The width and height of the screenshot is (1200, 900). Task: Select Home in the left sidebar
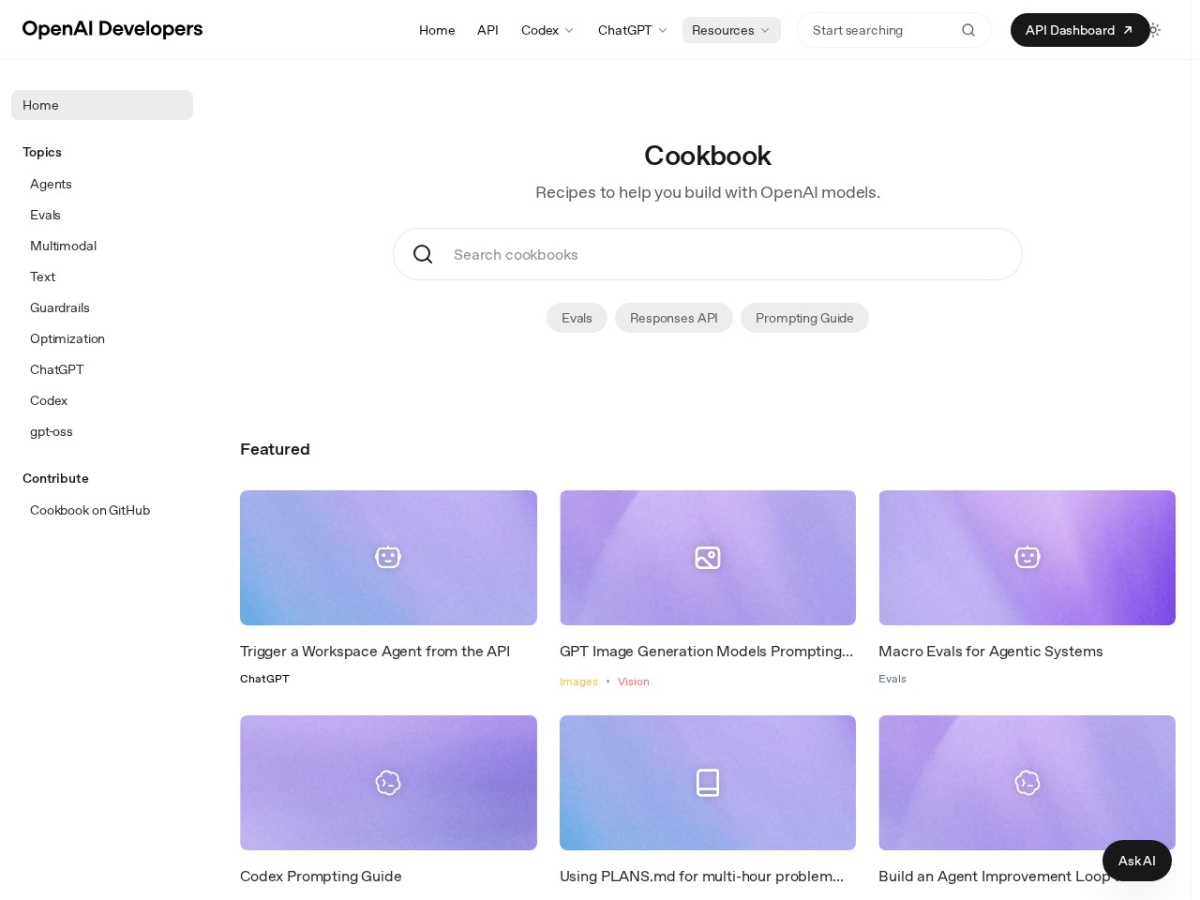pos(102,105)
